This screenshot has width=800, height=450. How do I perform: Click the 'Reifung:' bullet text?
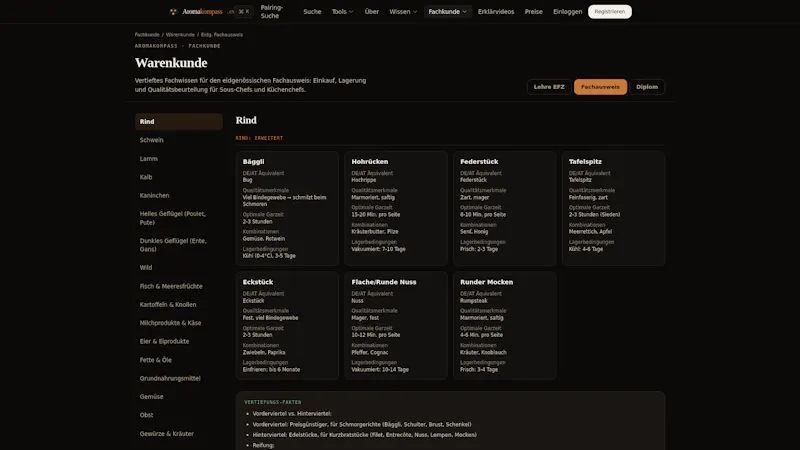(x=263, y=445)
